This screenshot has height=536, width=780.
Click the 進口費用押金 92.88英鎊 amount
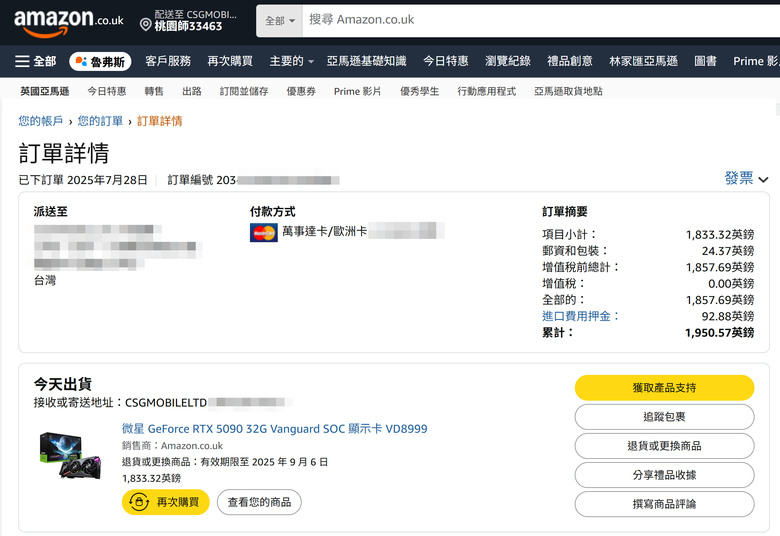pyautogui.click(x=728, y=316)
